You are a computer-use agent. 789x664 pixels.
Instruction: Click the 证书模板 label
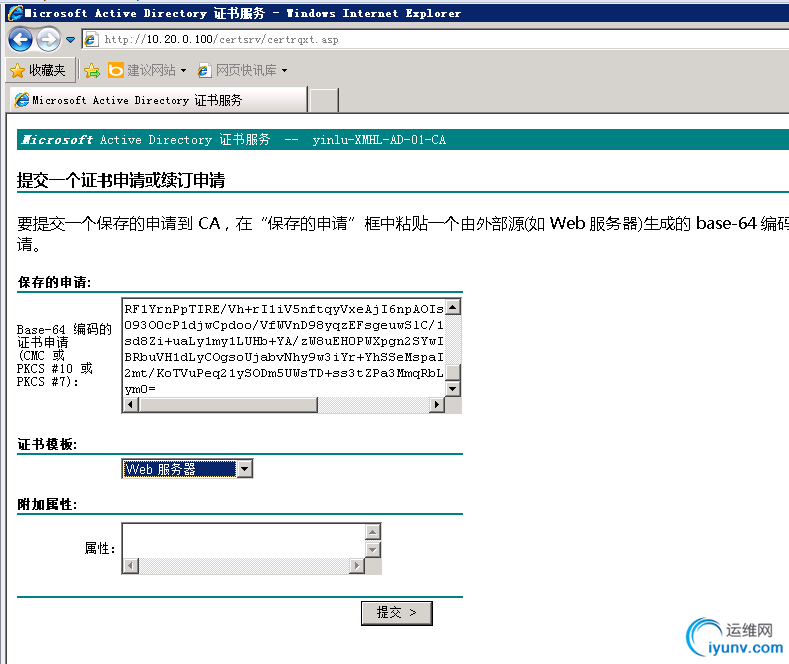coord(47,444)
